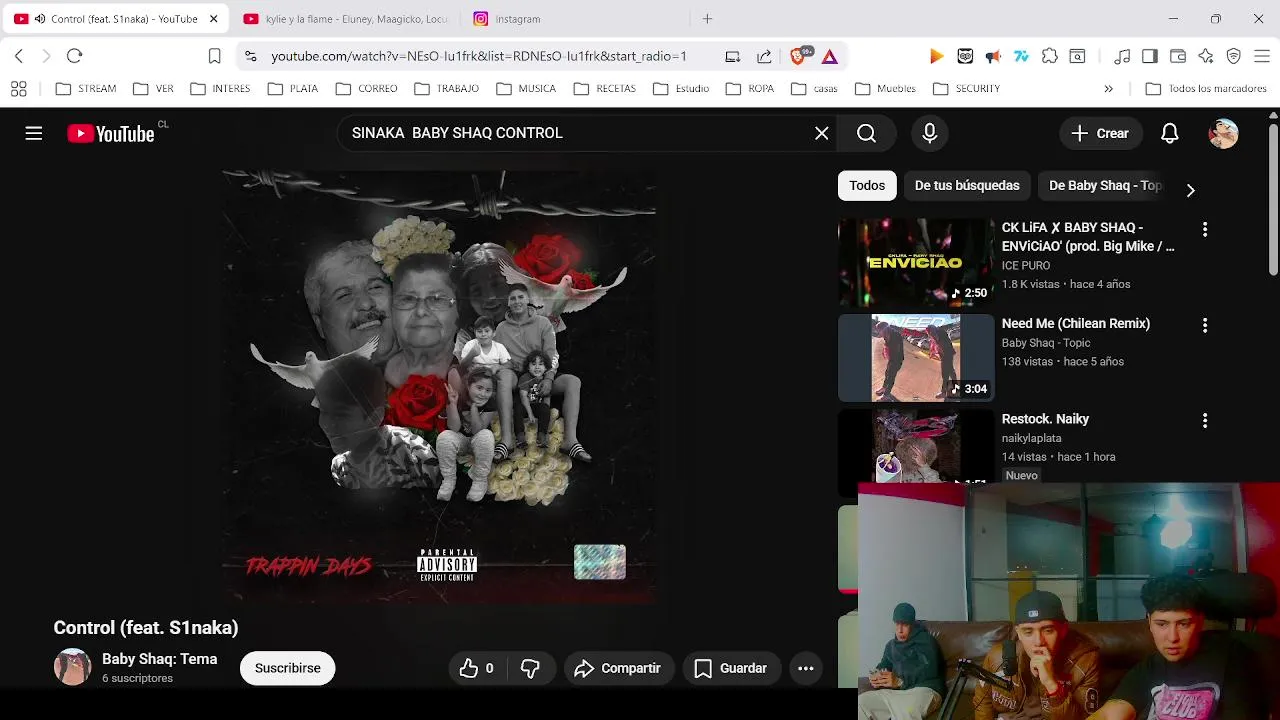Click the megaphone extension icon
This screenshot has width=1280, height=720.
pos(993,56)
